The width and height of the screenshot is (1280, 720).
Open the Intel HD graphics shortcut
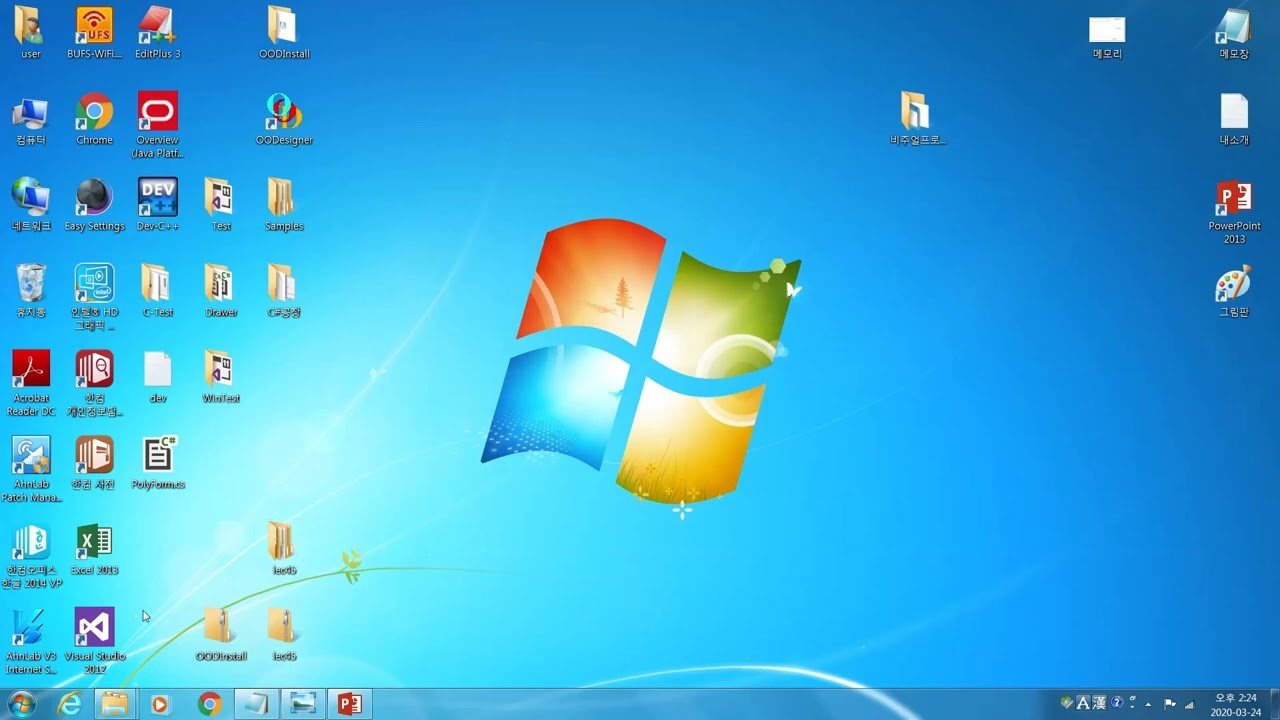pos(94,297)
